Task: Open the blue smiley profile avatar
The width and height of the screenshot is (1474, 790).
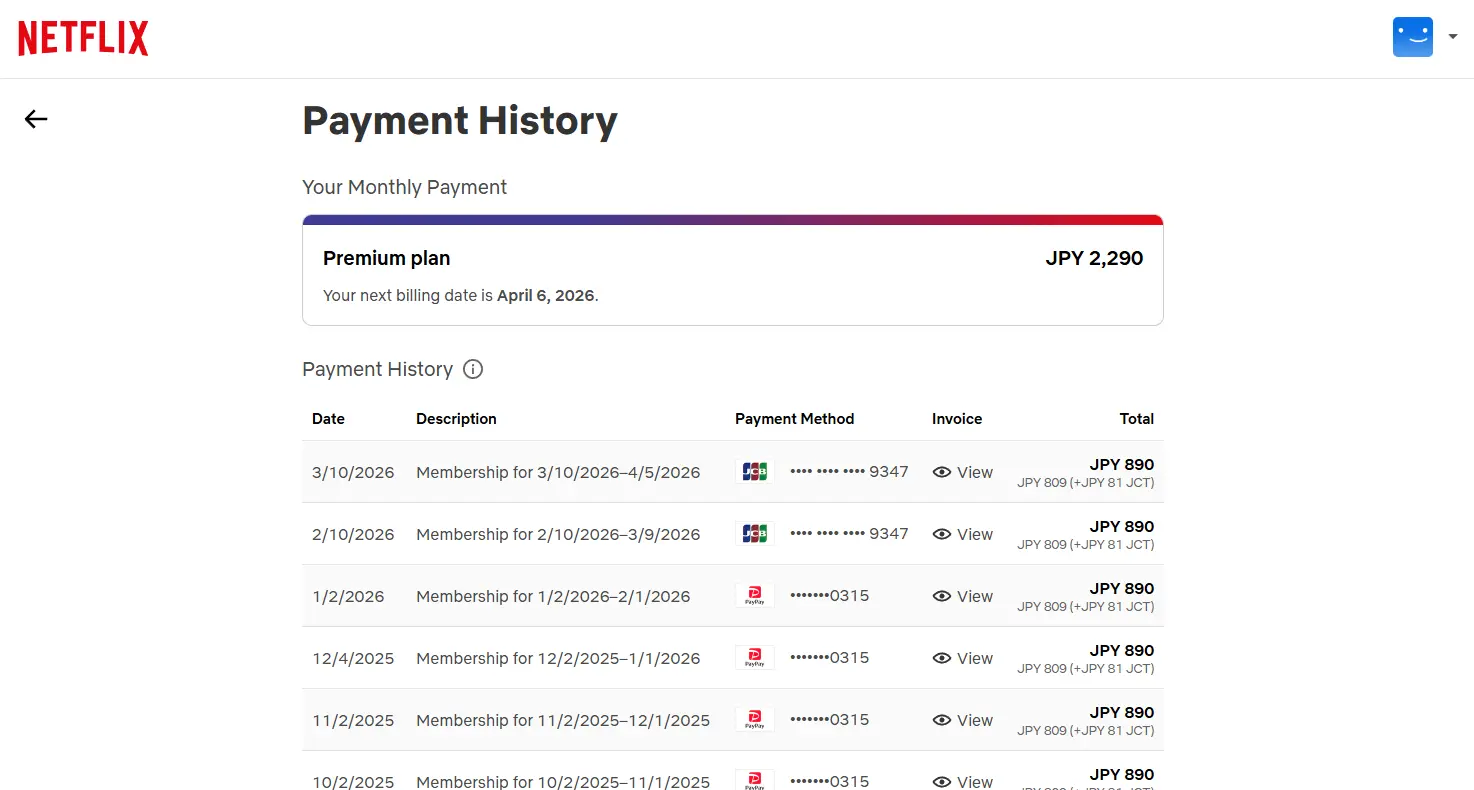Action: point(1413,37)
